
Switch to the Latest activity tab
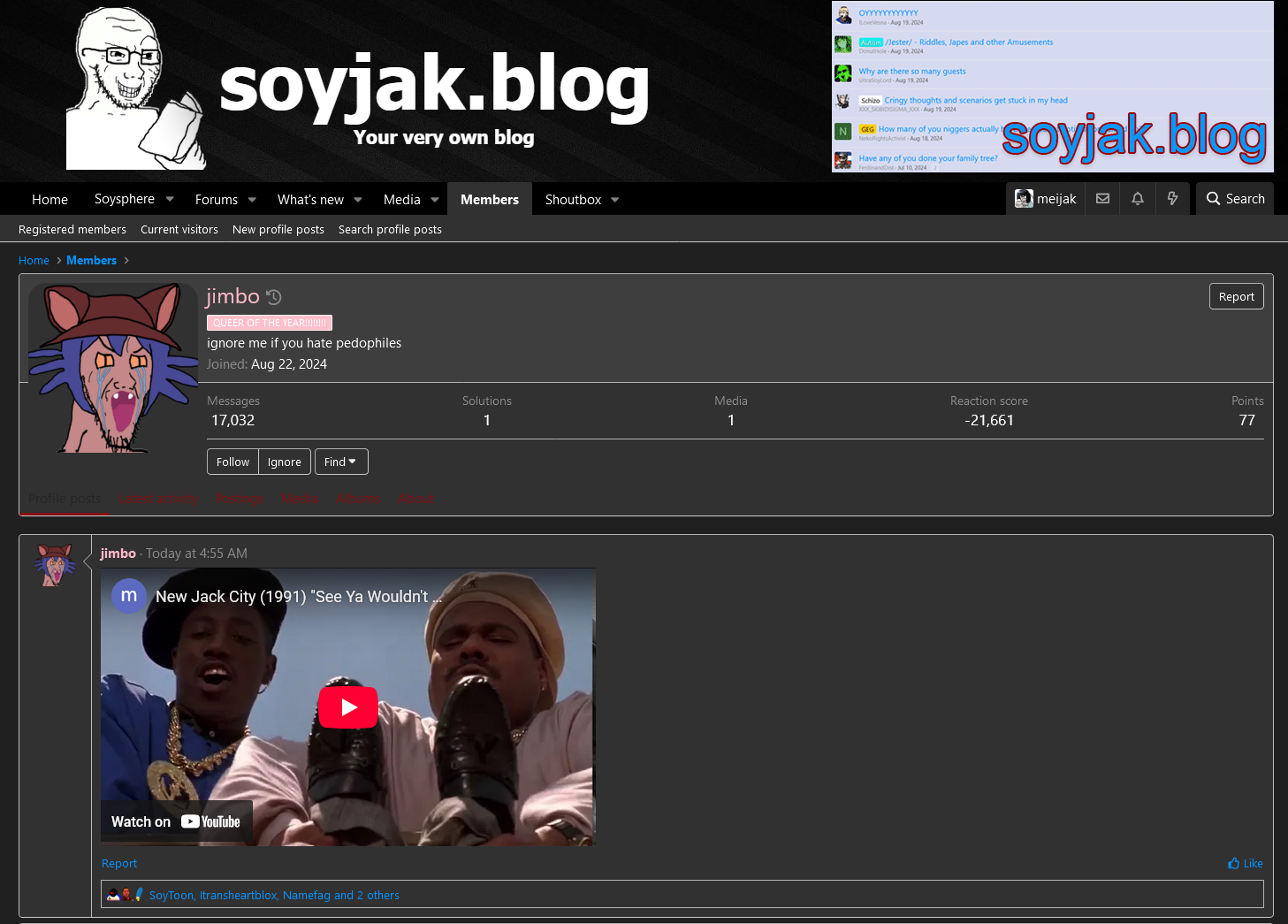[x=158, y=499]
